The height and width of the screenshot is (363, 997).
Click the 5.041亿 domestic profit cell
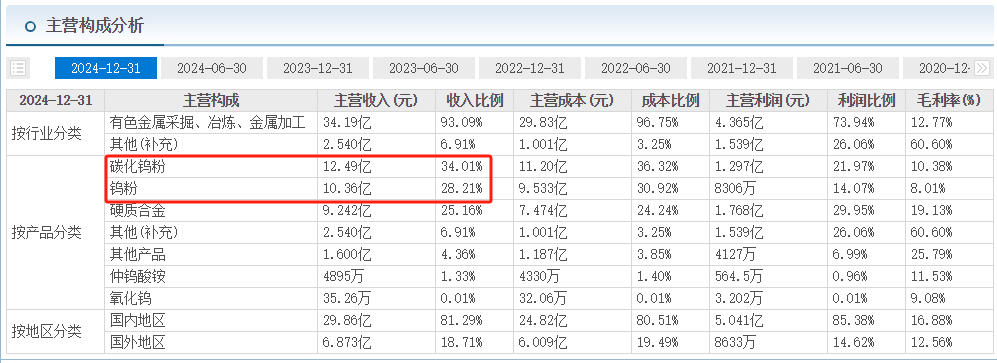[738, 320]
